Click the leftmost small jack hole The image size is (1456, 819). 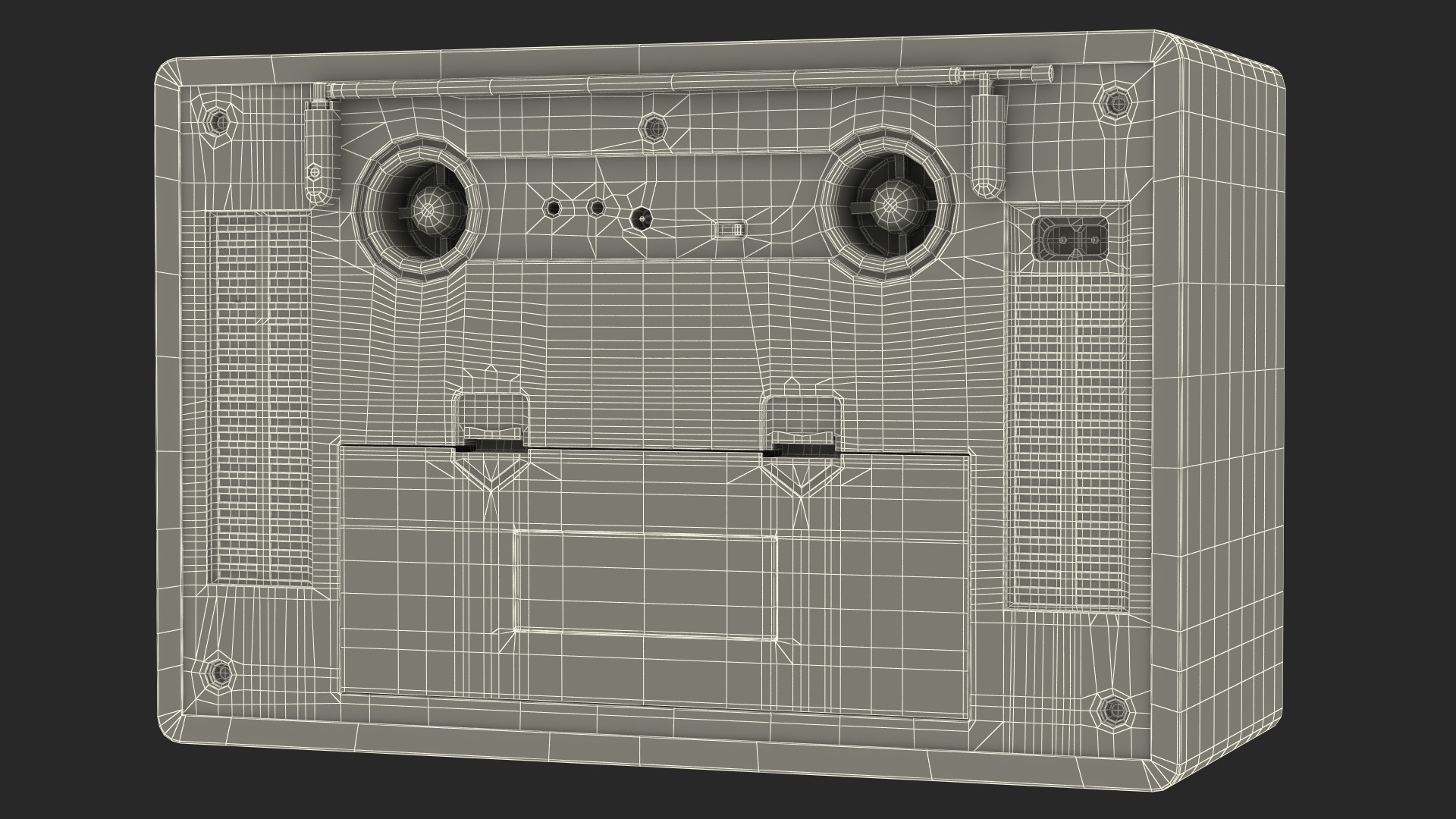click(552, 207)
